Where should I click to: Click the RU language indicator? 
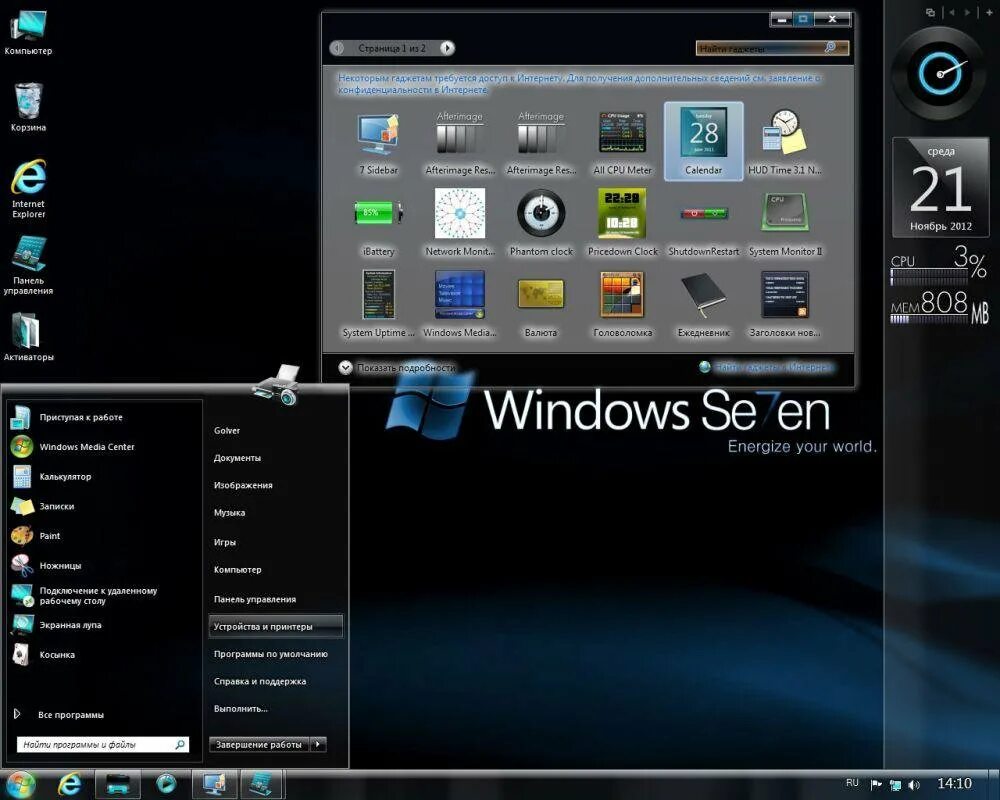tap(852, 783)
